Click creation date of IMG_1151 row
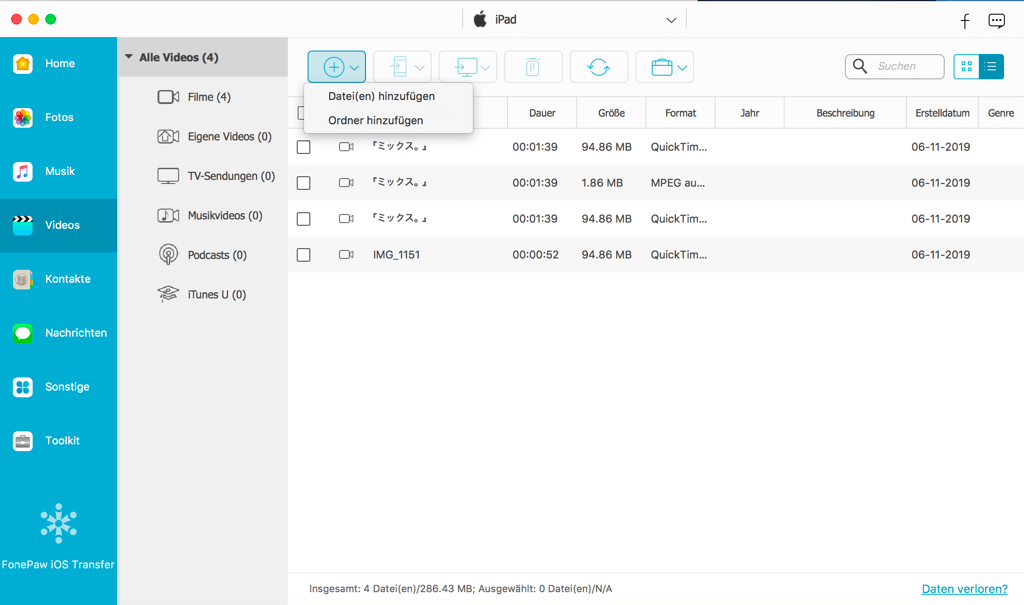 [941, 255]
